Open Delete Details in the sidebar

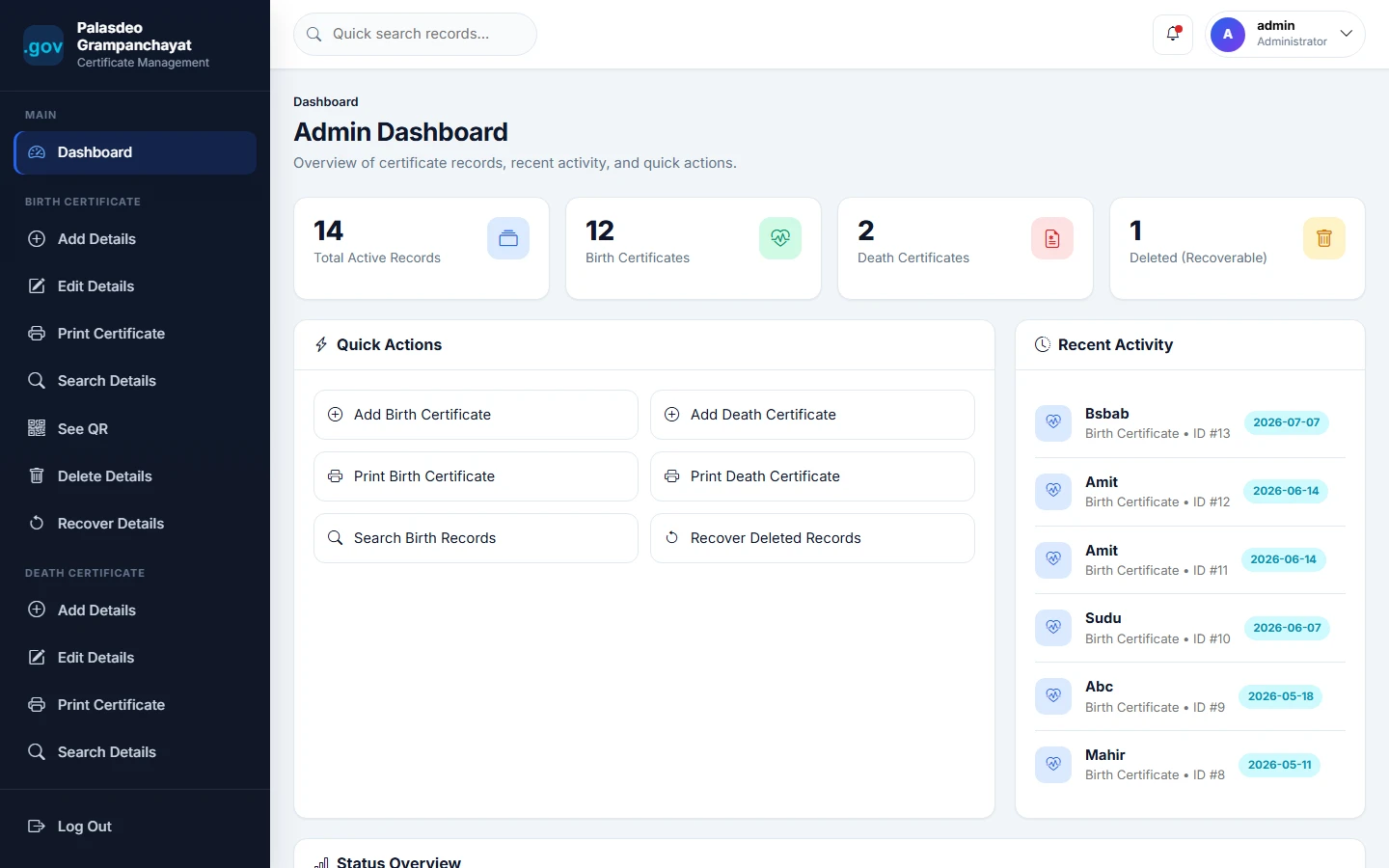(135, 476)
